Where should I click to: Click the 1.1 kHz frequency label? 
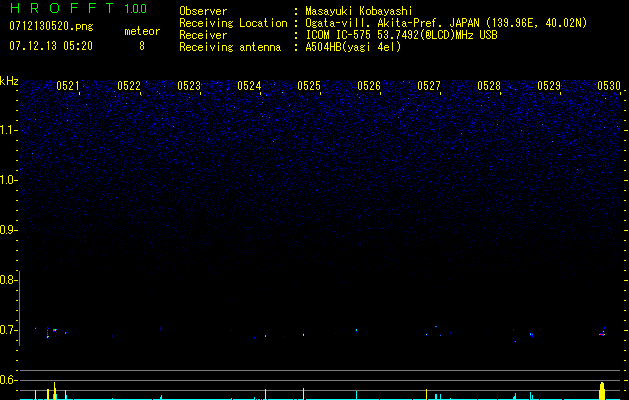pyautogui.click(x=8, y=130)
